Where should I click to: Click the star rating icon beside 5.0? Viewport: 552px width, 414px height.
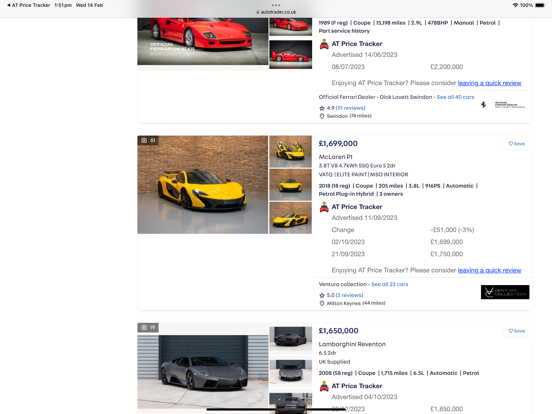pos(322,295)
